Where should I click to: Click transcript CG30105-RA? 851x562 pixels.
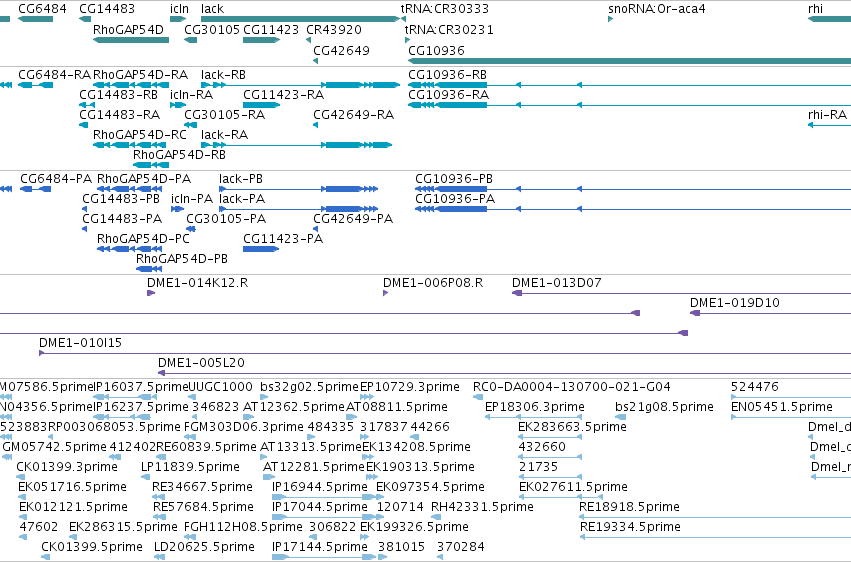pyautogui.click(x=225, y=114)
